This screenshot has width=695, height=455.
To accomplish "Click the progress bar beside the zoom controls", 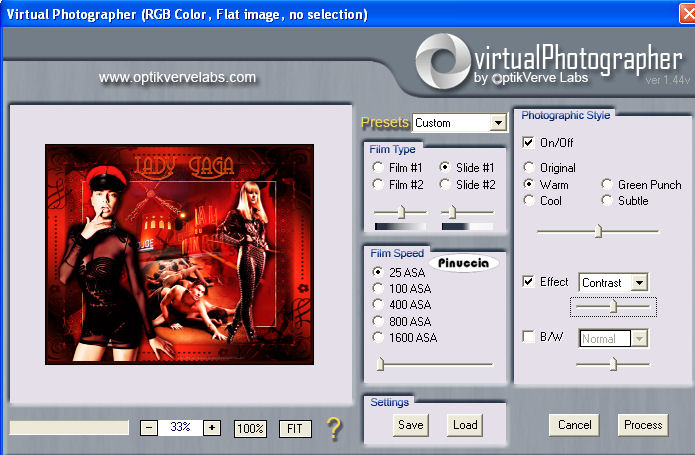I will [69, 428].
